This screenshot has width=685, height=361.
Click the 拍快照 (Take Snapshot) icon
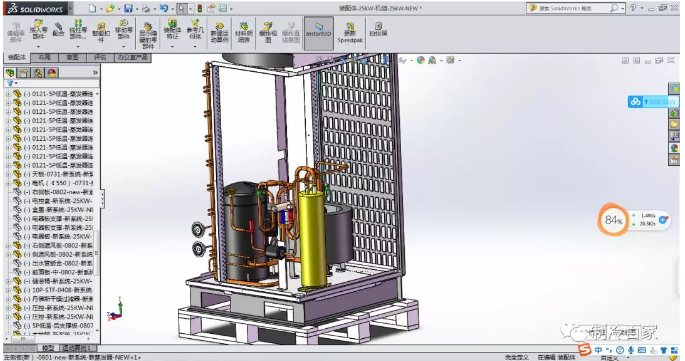(378, 29)
